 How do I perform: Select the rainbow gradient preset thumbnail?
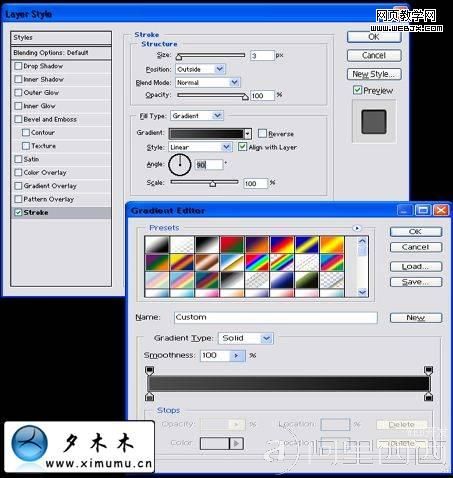pyautogui.click(x=257, y=262)
